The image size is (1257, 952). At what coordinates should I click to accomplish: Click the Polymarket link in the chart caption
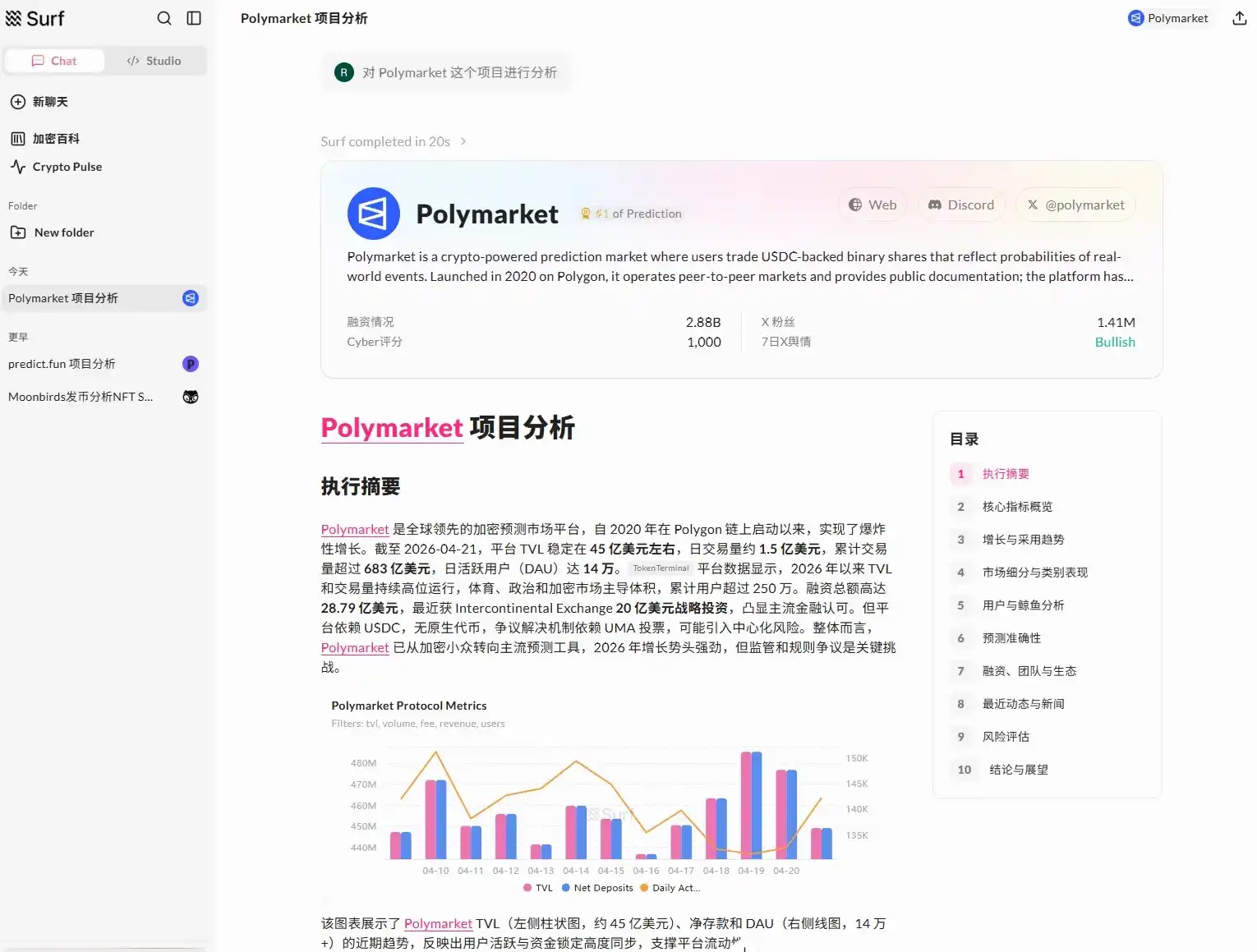(438, 923)
